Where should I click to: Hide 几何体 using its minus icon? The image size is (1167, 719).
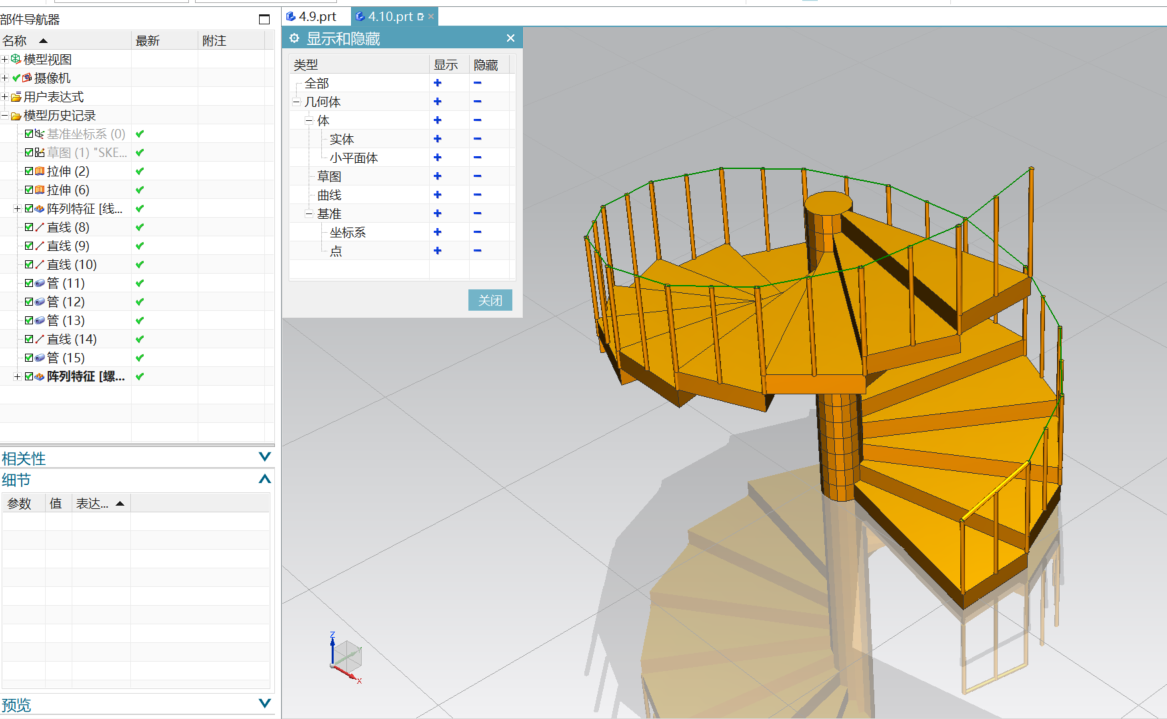tap(477, 102)
